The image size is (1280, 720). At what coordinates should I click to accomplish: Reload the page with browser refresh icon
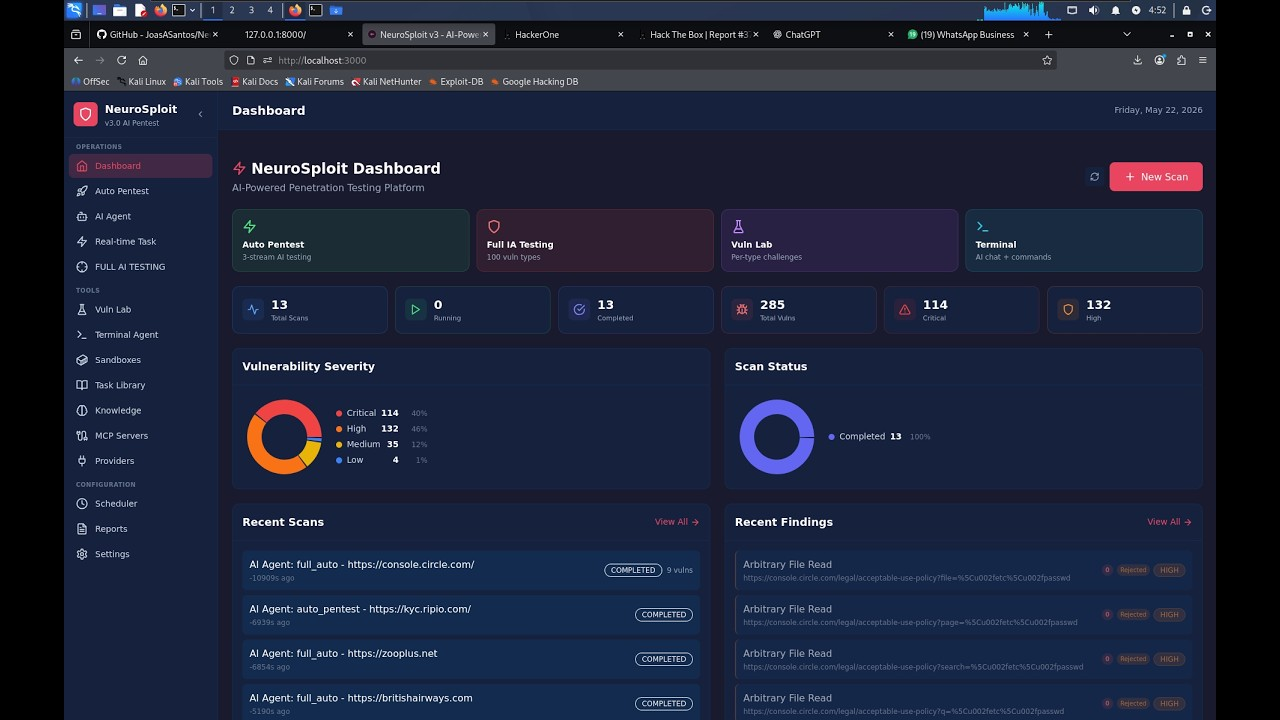(122, 60)
